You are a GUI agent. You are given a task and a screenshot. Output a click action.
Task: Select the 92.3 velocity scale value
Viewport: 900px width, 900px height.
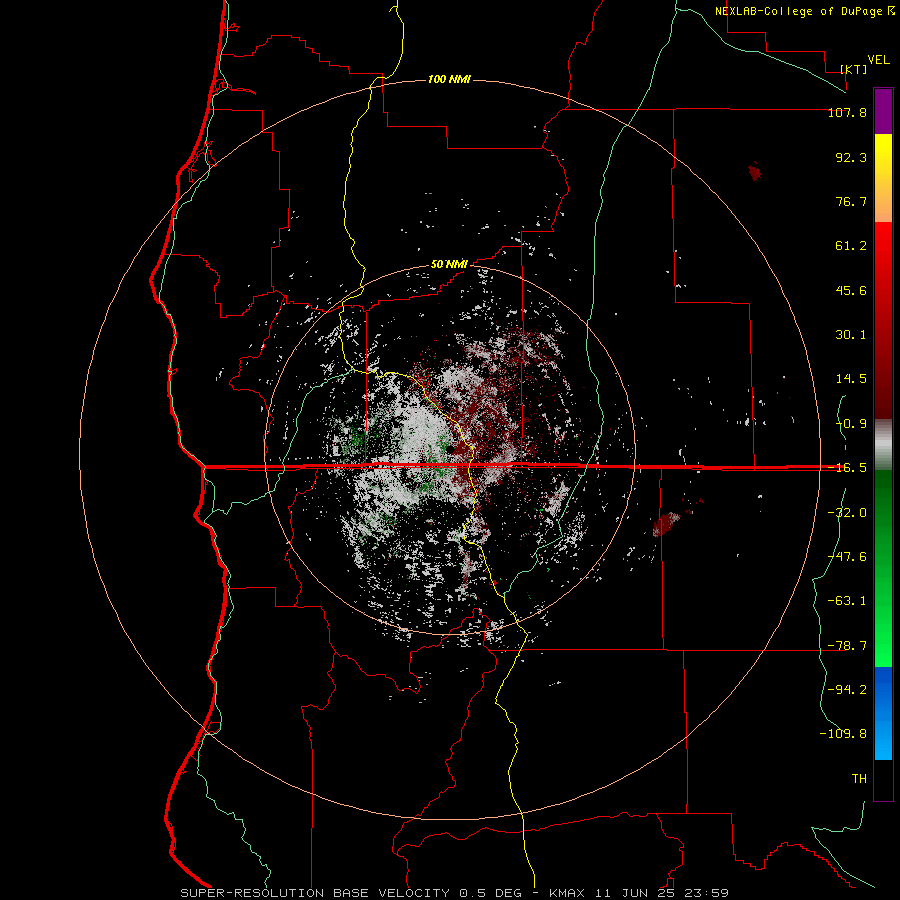(x=851, y=157)
